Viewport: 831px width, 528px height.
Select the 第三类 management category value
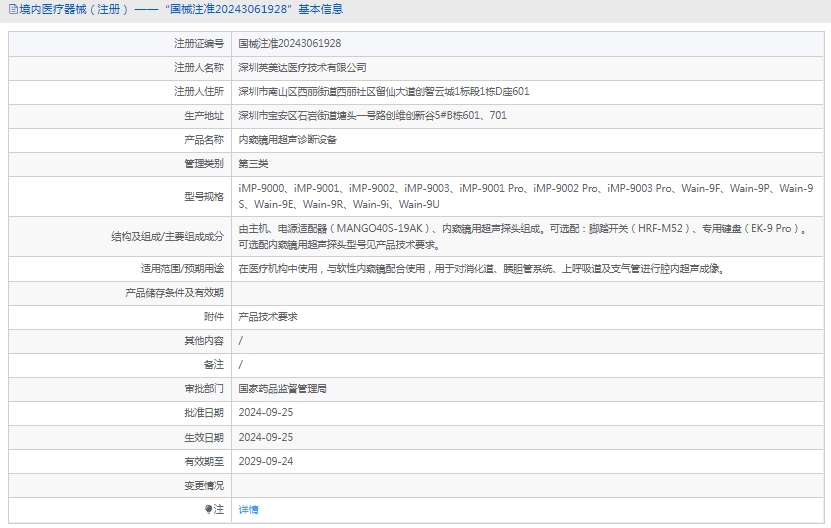click(253, 164)
